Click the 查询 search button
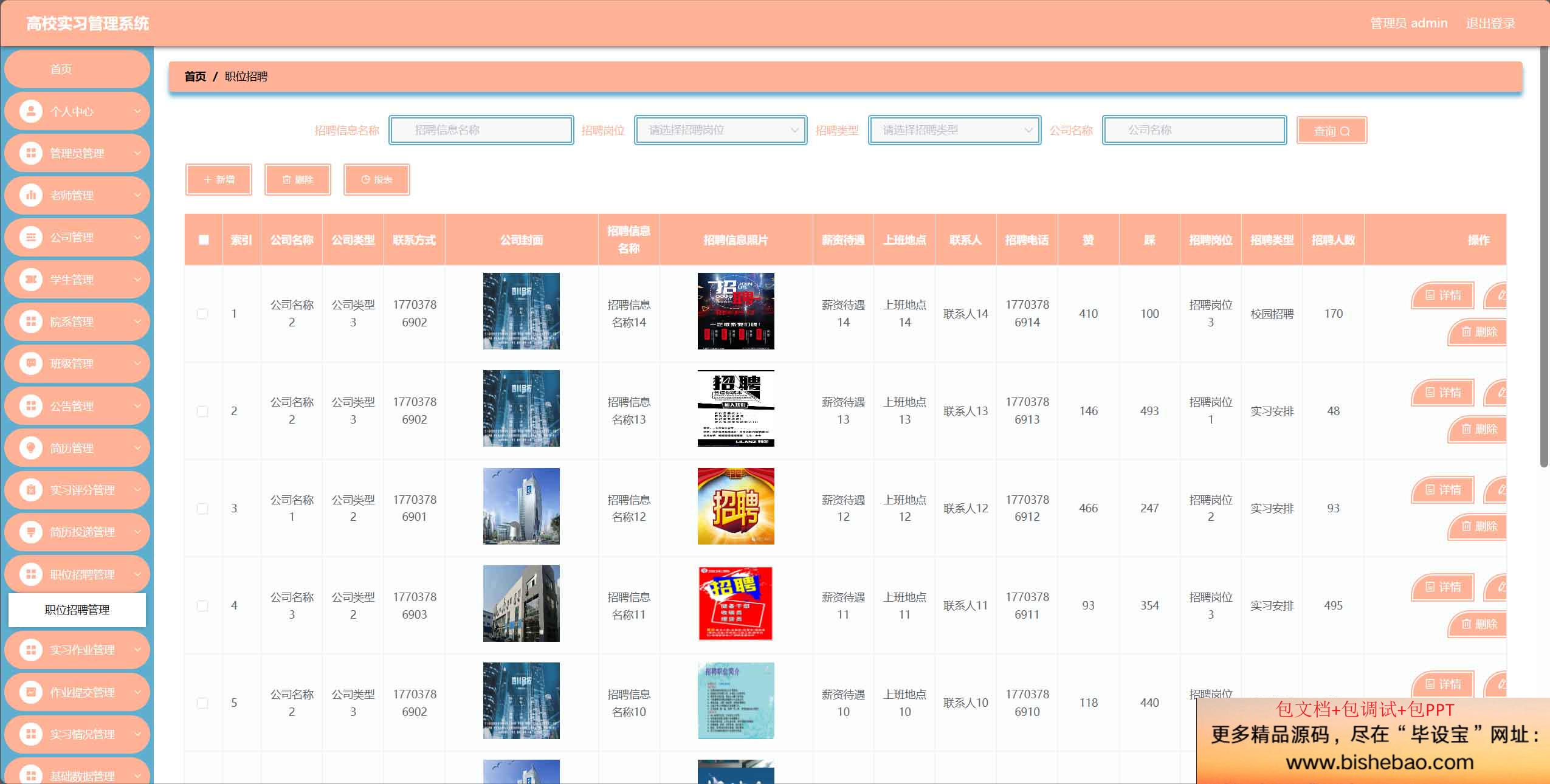The width and height of the screenshot is (1550, 784). [1331, 131]
